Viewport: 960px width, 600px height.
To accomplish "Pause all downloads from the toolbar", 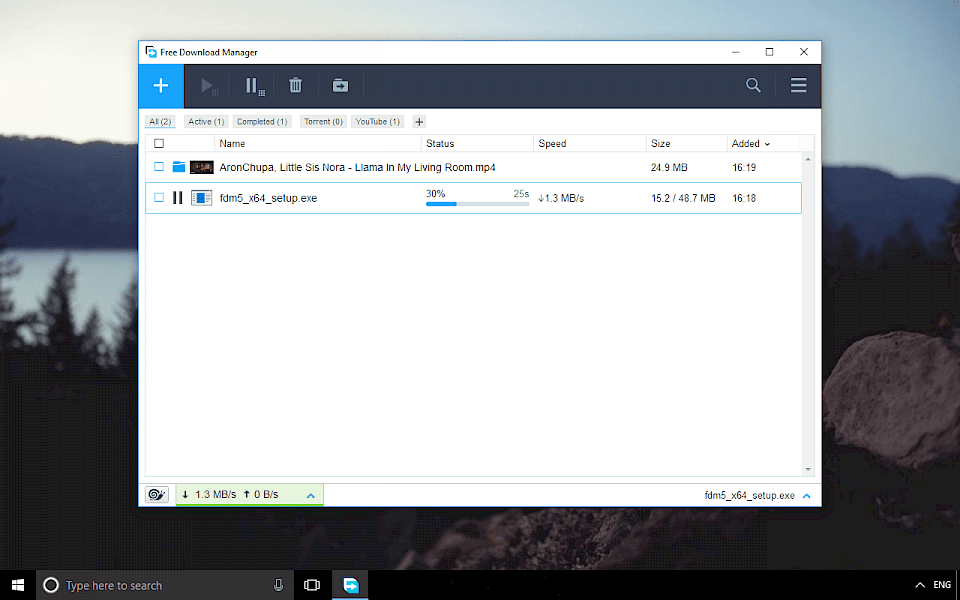I will click(255, 86).
